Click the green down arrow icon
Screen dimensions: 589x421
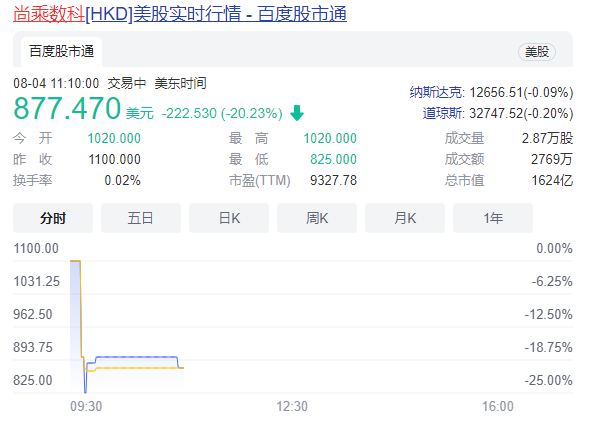pos(297,113)
